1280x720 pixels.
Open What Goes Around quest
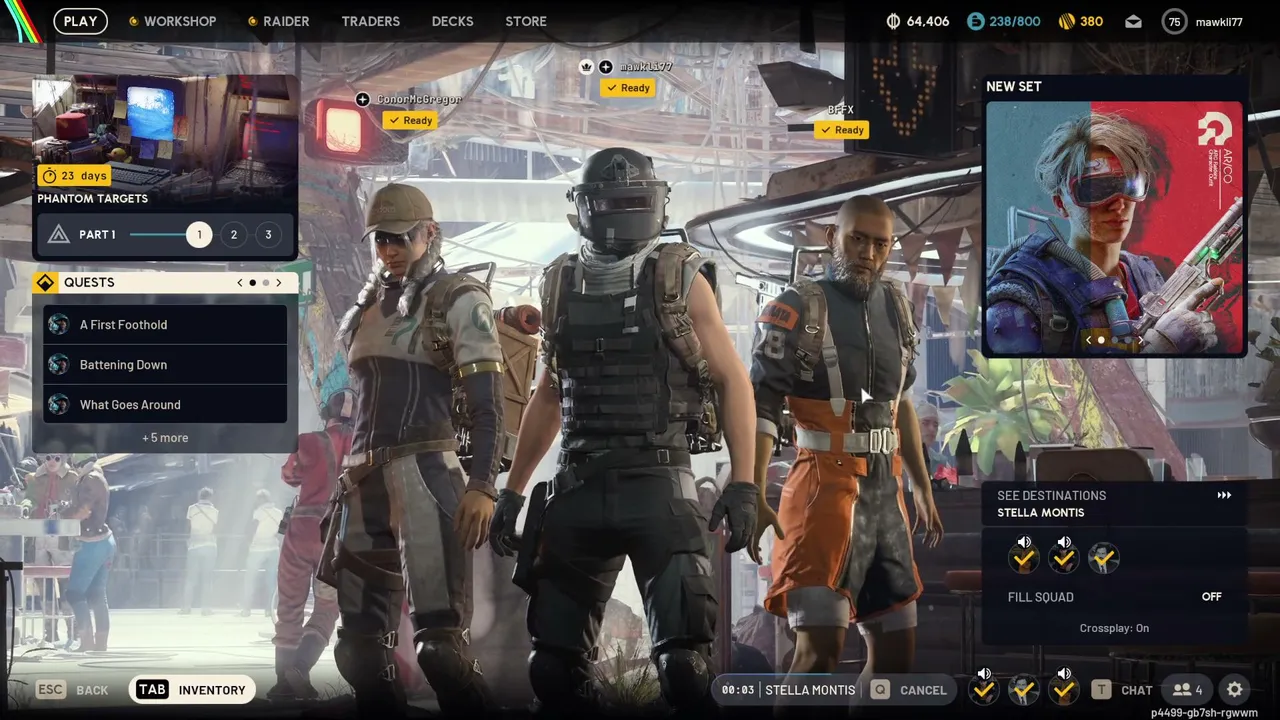click(165, 405)
